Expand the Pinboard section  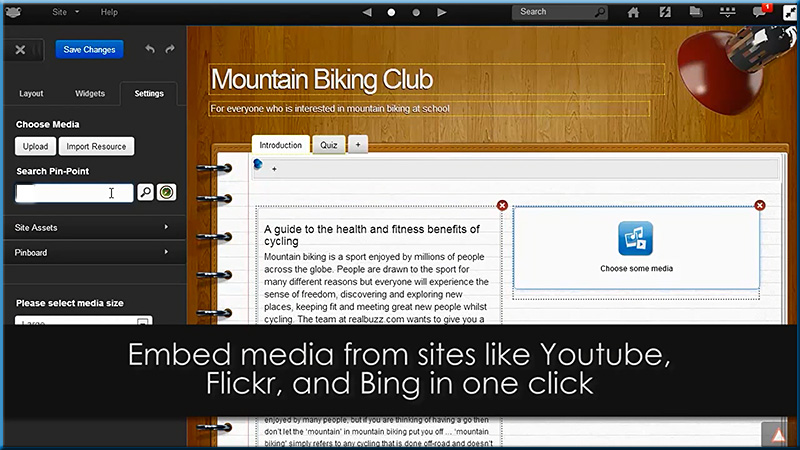pyautogui.click(x=94, y=253)
